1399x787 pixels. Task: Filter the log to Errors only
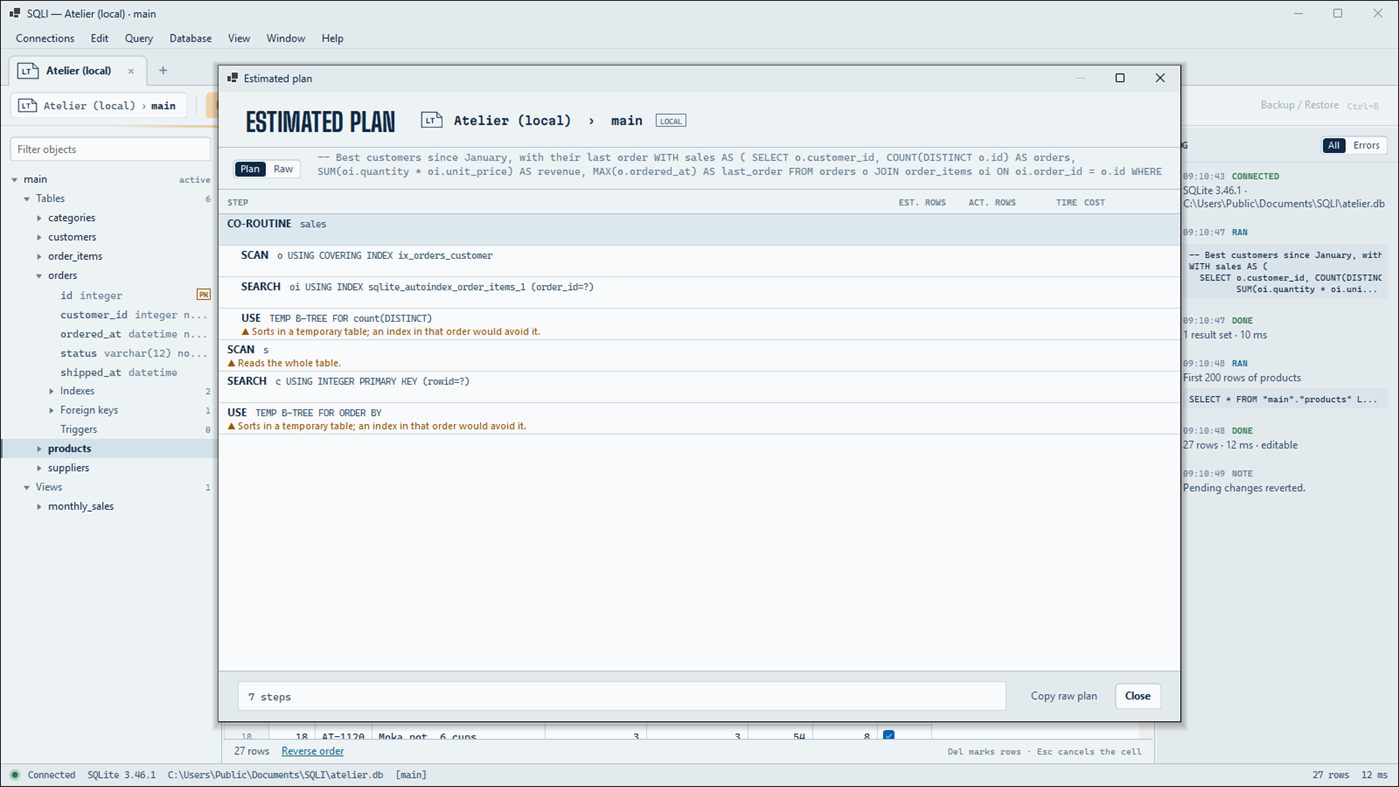pyautogui.click(x=1366, y=146)
